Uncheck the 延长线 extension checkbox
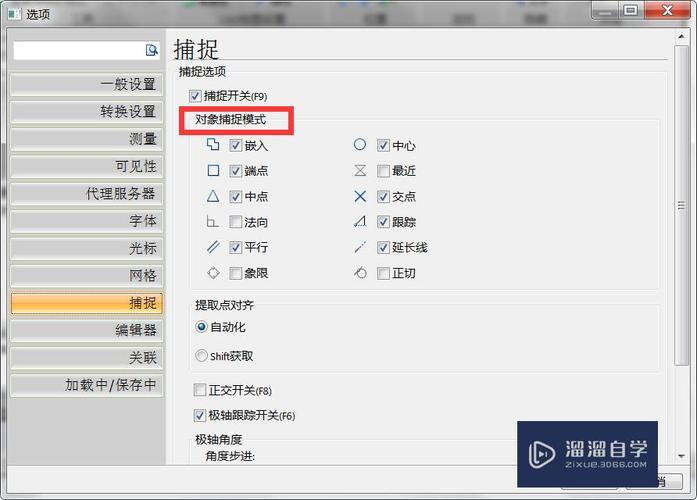Viewport: 697px width, 500px height. 383,248
